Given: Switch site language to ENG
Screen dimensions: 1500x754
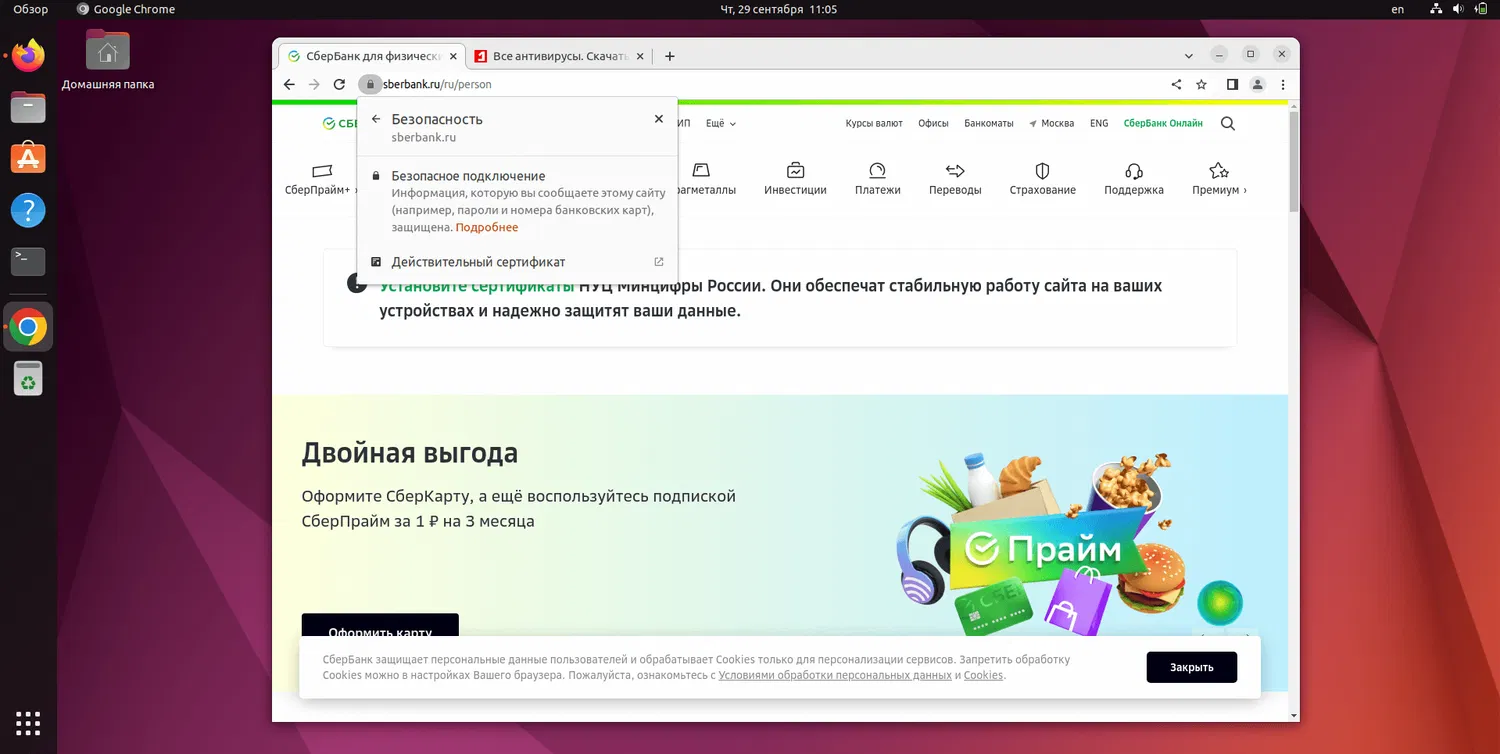Looking at the screenshot, I should point(1099,124).
